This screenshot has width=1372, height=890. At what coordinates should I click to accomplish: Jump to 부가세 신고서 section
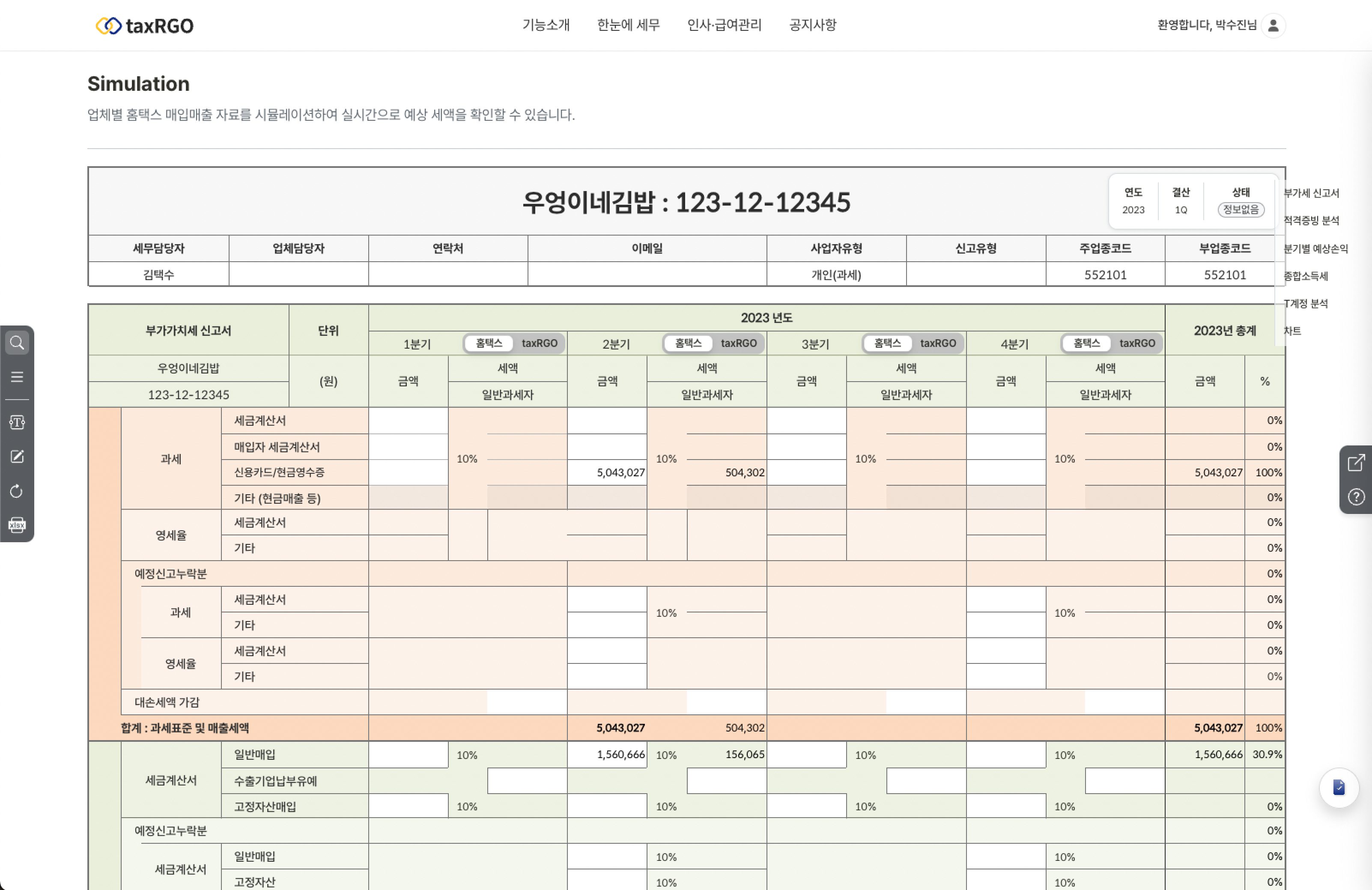[1312, 193]
